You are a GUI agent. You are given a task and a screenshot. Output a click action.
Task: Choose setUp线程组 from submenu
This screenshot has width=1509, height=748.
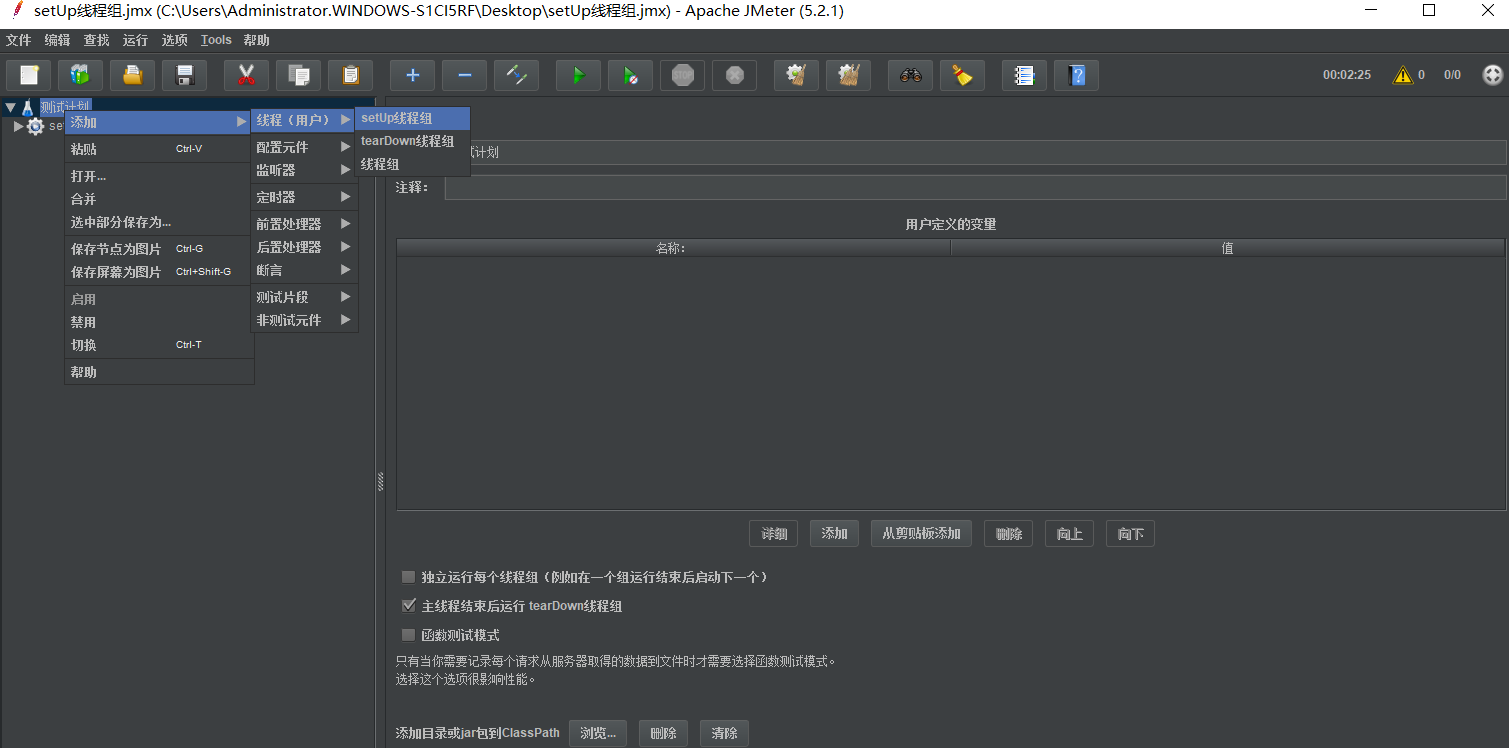(x=412, y=118)
